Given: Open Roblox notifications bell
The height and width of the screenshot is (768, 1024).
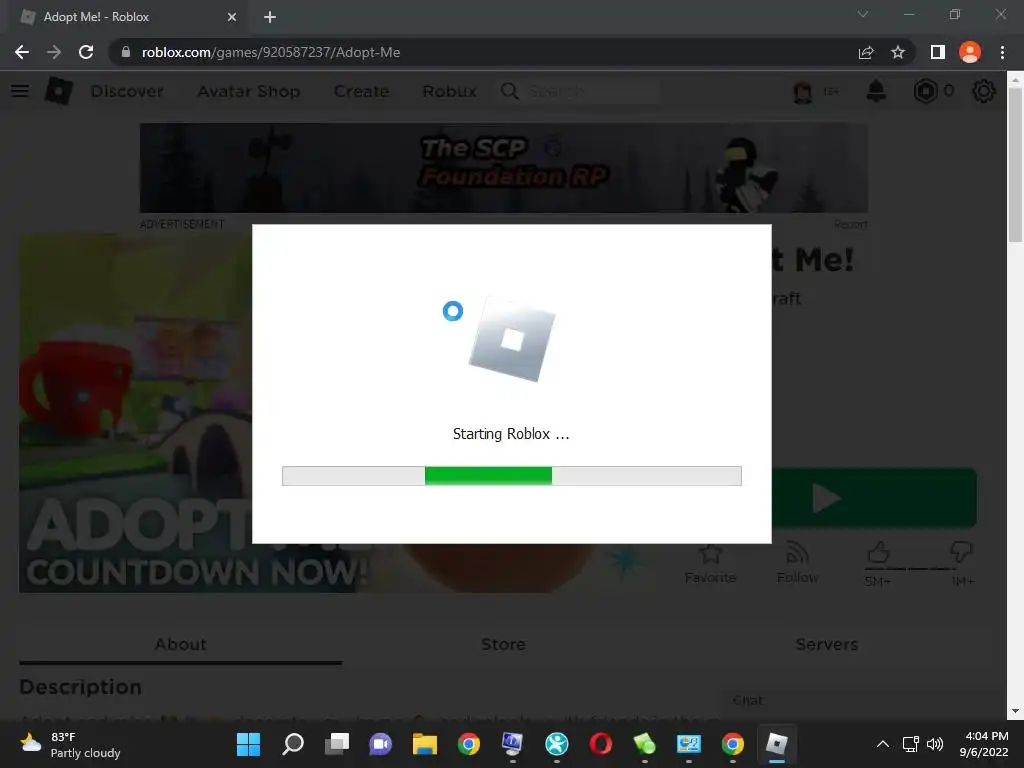Looking at the screenshot, I should (876, 91).
